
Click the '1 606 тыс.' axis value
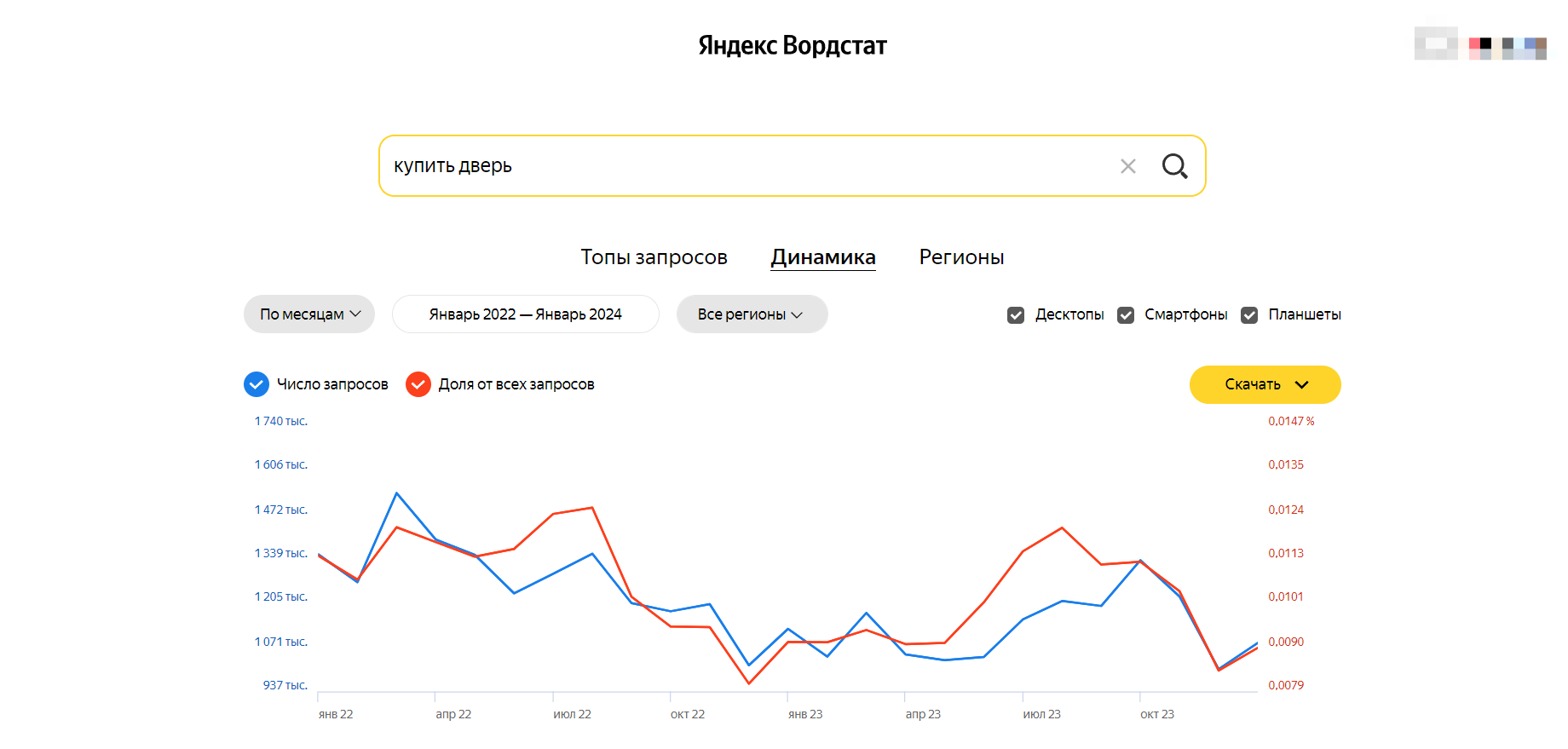click(x=281, y=464)
